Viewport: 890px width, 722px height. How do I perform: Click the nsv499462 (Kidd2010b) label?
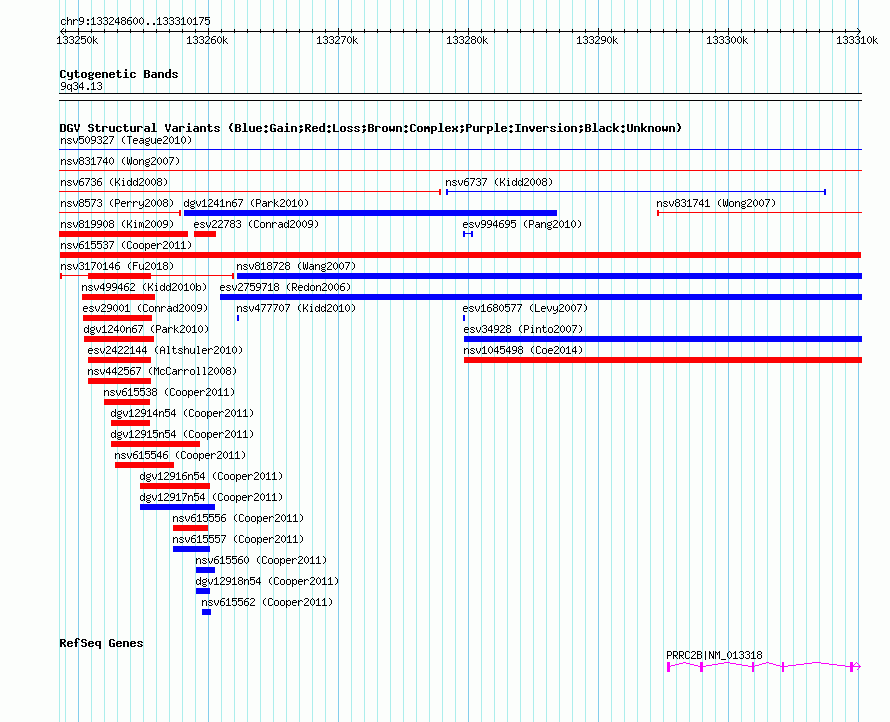(x=144, y=287)
